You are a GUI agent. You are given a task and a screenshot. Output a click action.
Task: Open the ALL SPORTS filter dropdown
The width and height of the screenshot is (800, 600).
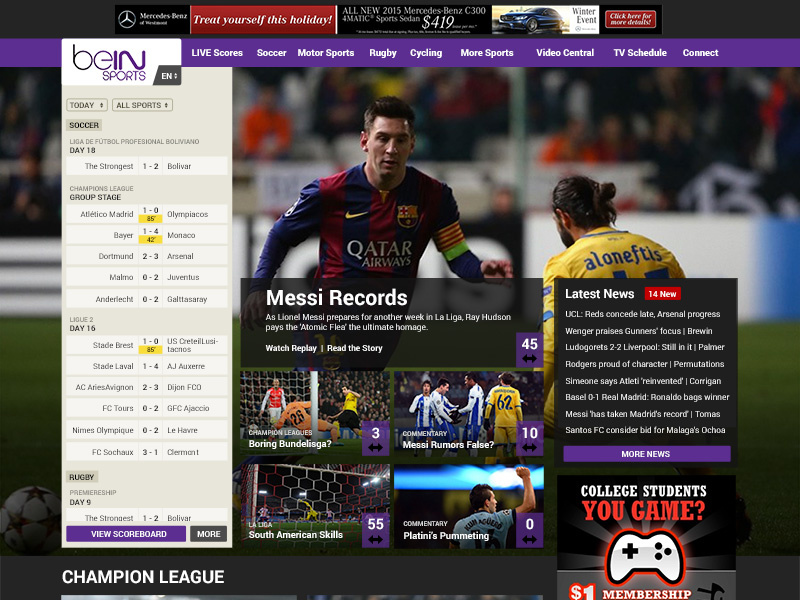(x=141, y=104)
